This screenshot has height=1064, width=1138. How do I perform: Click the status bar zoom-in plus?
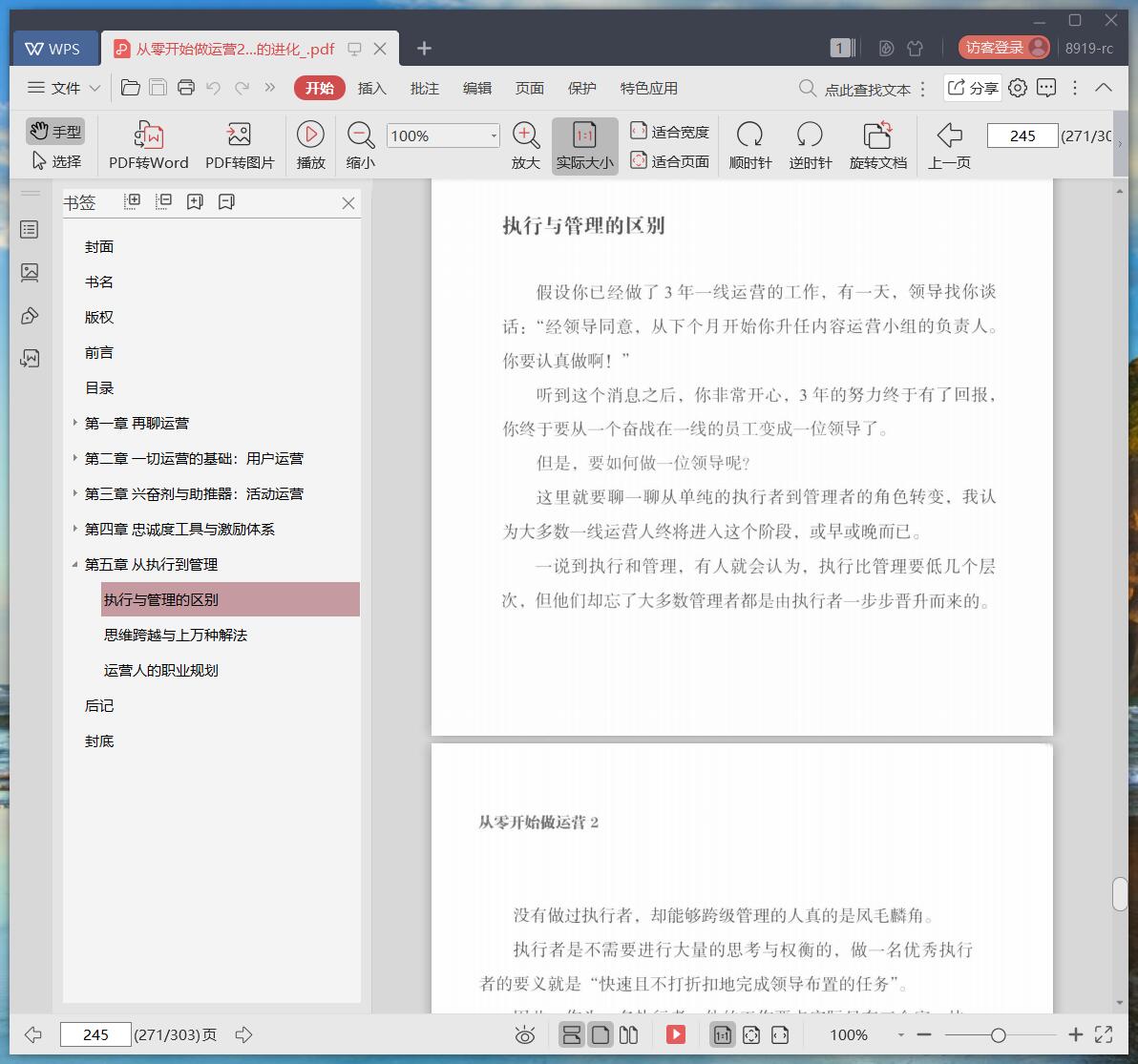(1076, 1035)
